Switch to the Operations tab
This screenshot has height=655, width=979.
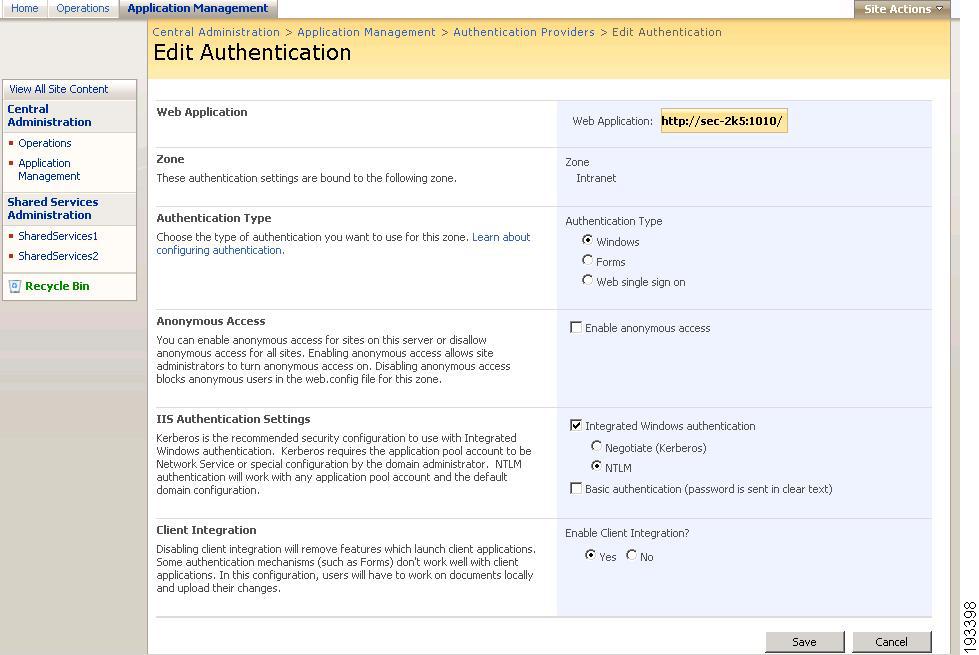[82, 9]
